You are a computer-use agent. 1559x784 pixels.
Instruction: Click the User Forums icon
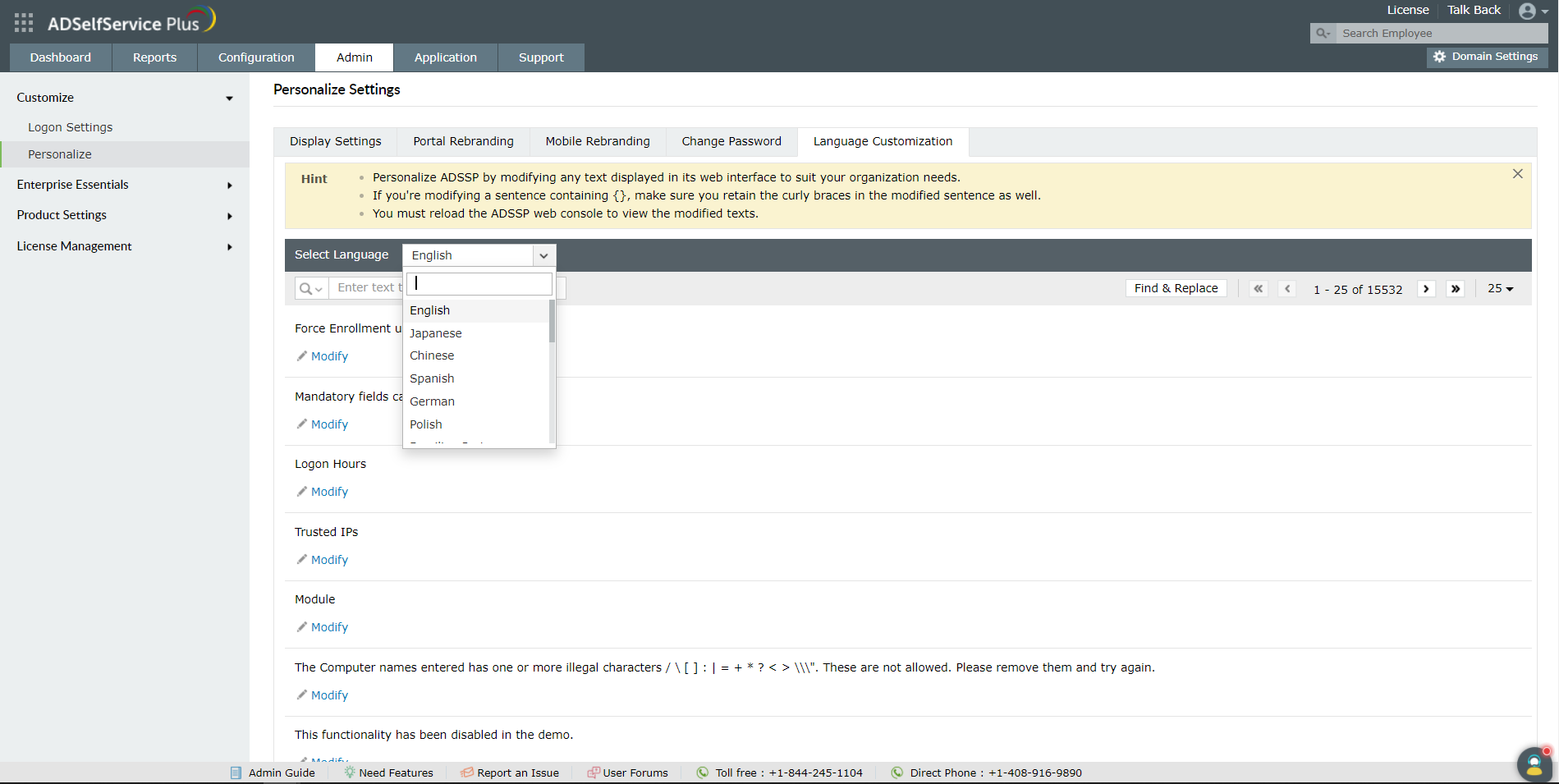pos(594,773)
